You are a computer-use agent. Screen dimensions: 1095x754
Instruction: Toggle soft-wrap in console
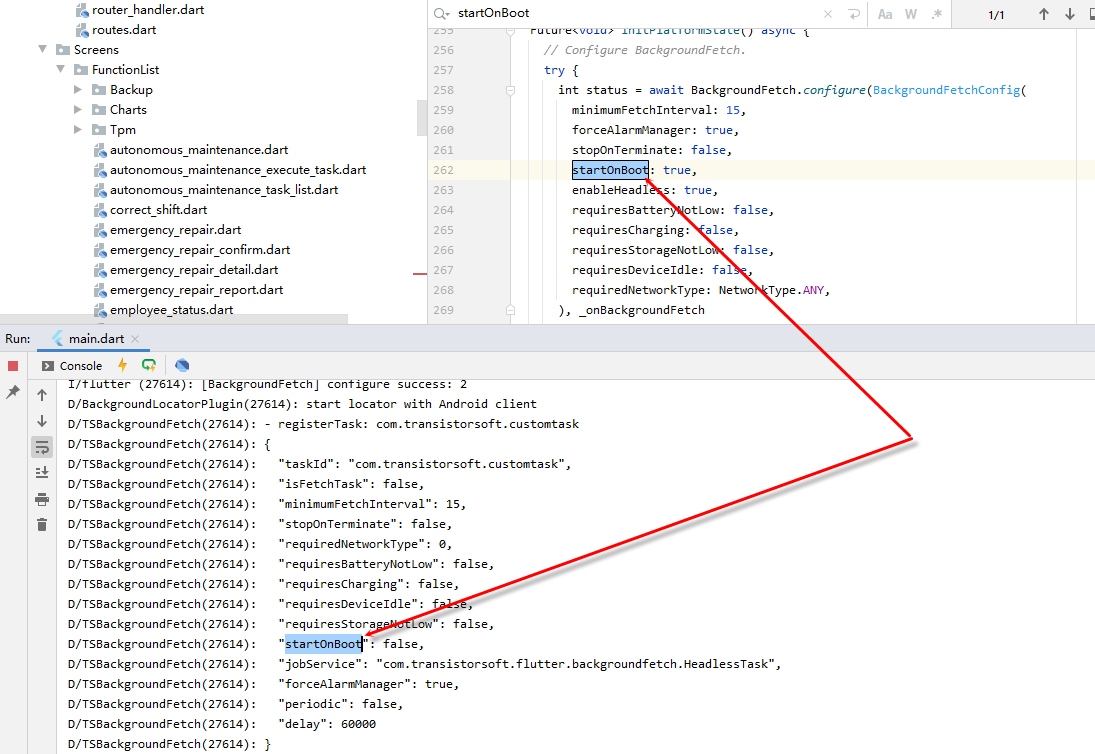click(42, 447)
